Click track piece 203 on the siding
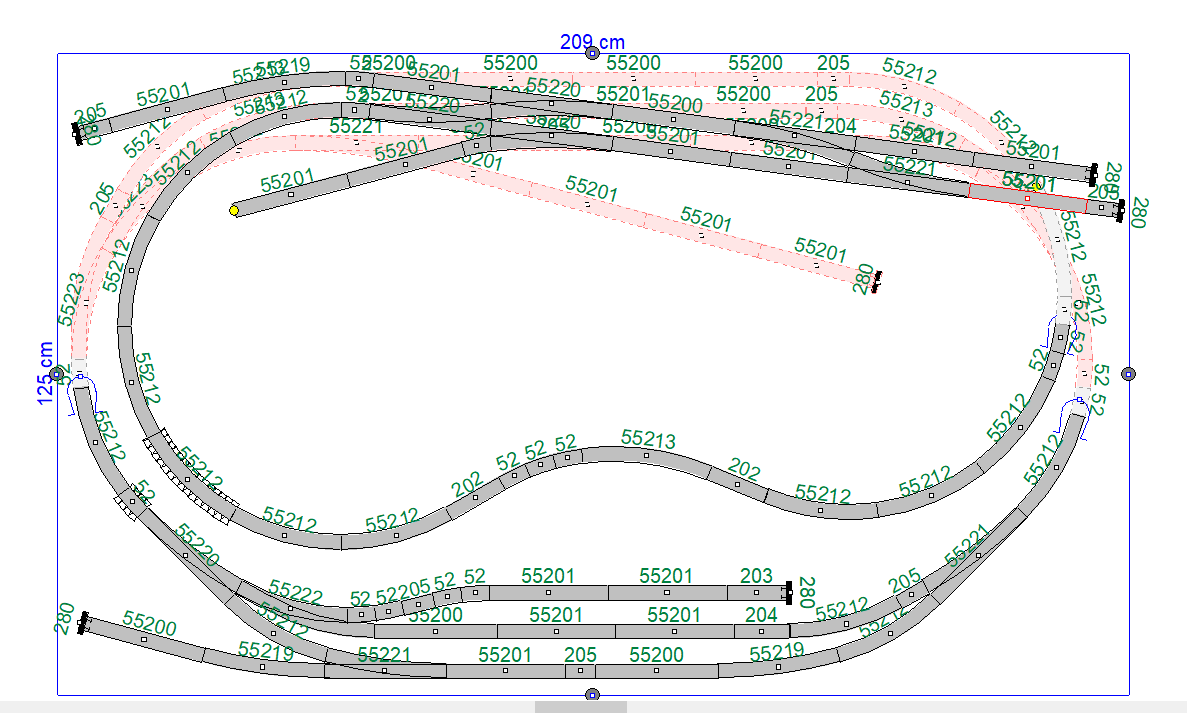This screenshot has height=713, width=1187. pyautogui.click(x=756, y=592)
